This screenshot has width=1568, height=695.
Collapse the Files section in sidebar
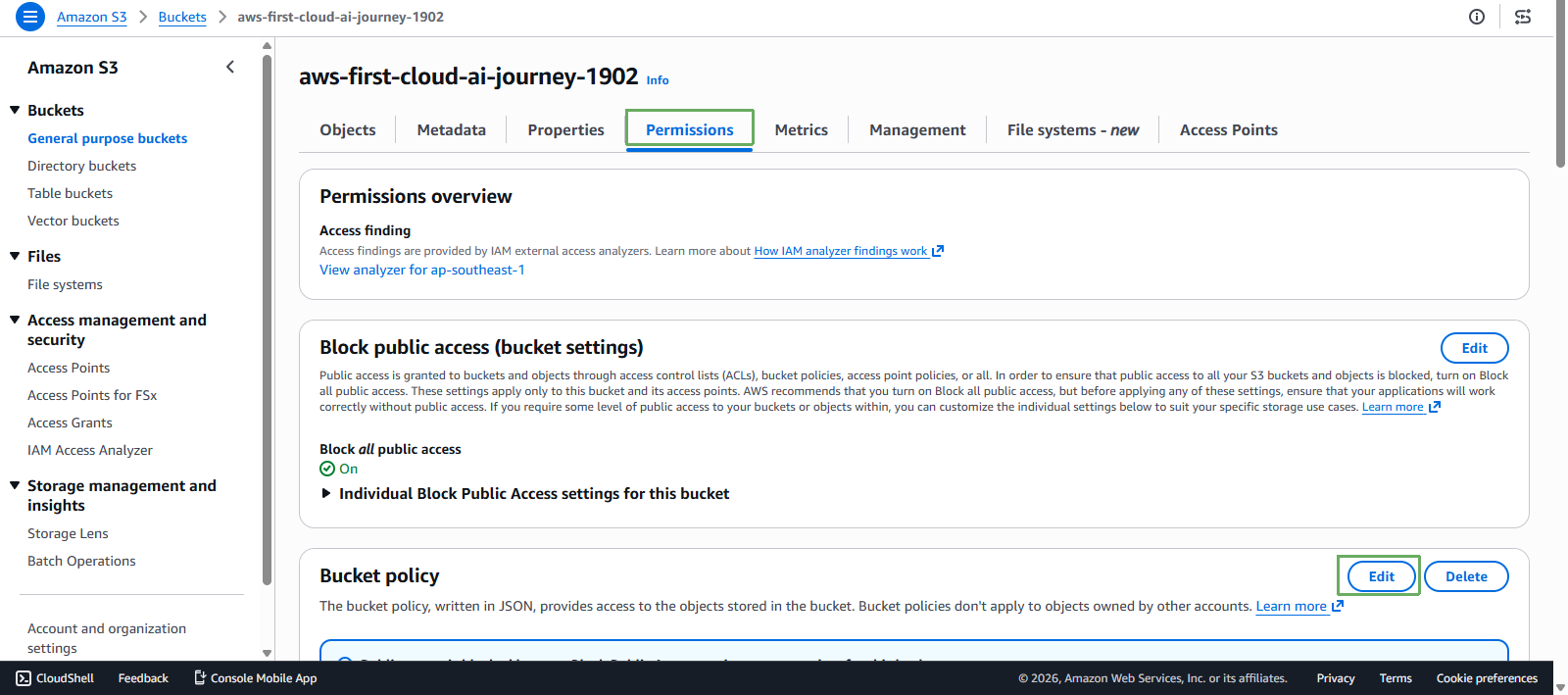pyautogui.click(x=15, y=256)
